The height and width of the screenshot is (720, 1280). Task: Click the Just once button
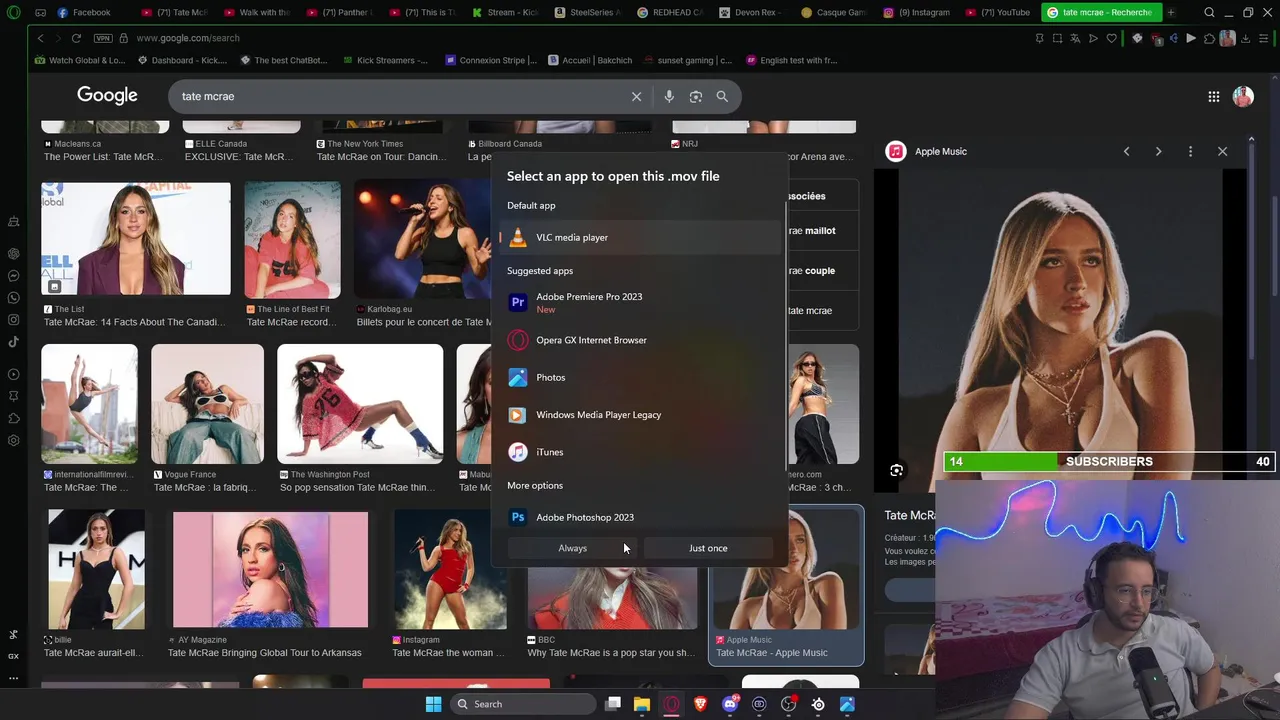[708, 548]
